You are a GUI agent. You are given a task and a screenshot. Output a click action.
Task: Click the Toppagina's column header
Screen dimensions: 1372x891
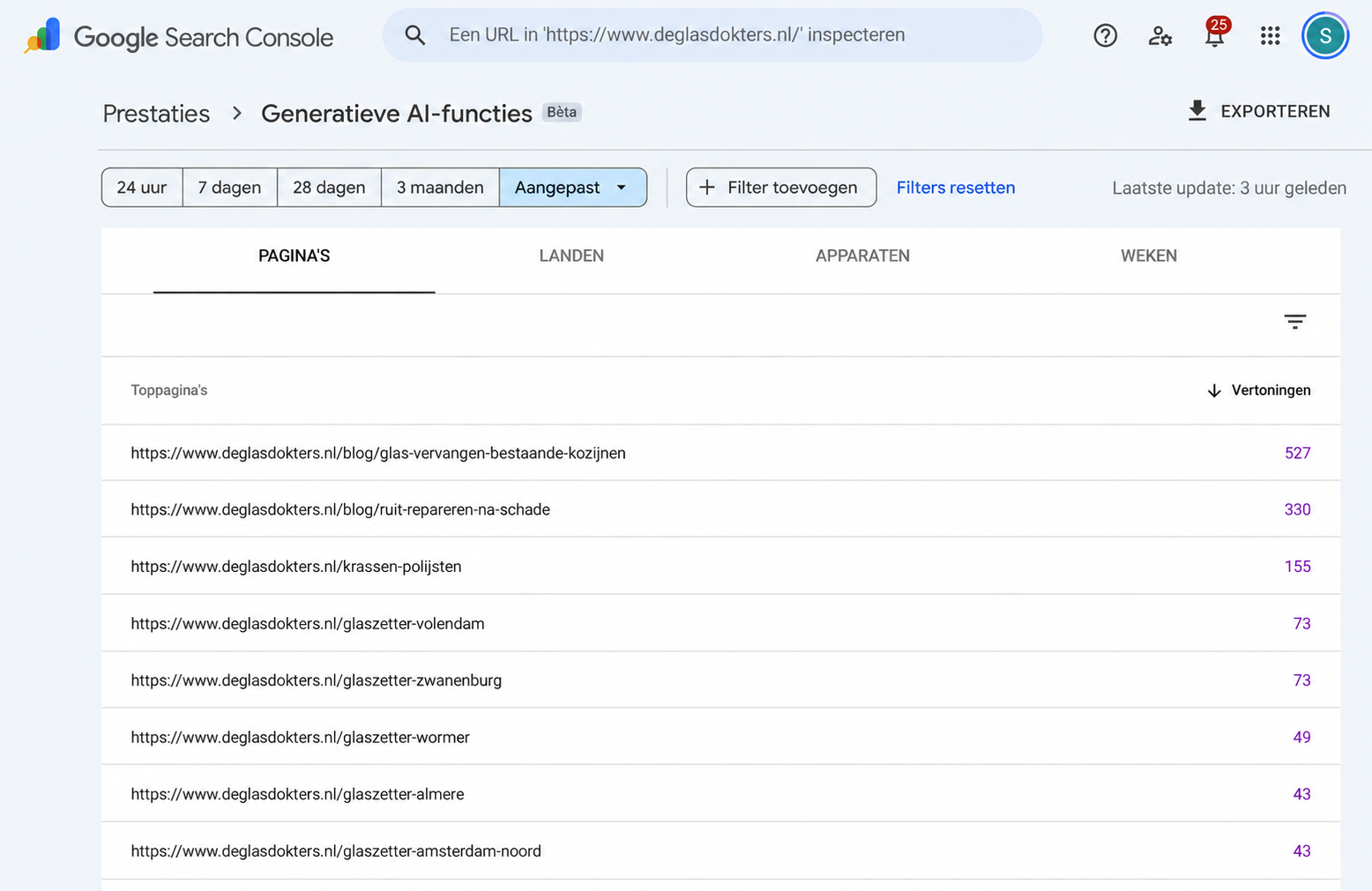(x=169, y=390)
